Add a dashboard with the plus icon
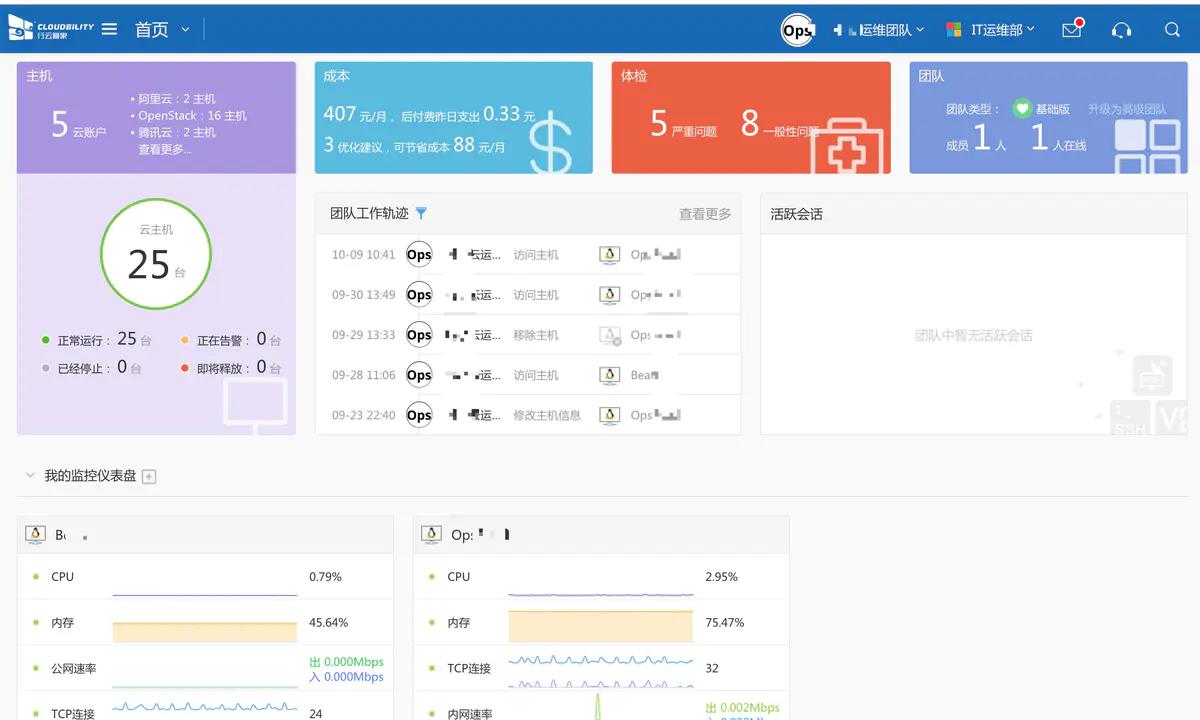 tap(149, 477)
